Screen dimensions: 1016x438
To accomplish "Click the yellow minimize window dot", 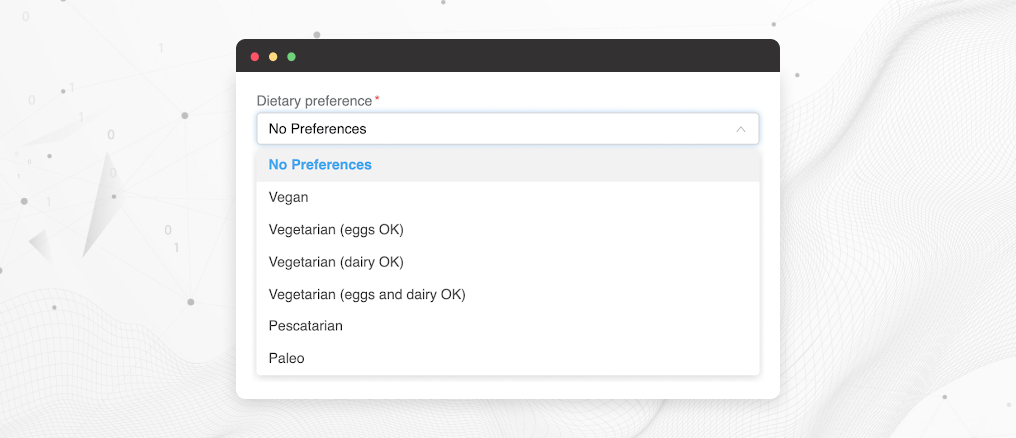I will pyautogui.click(x=273, y=56).
